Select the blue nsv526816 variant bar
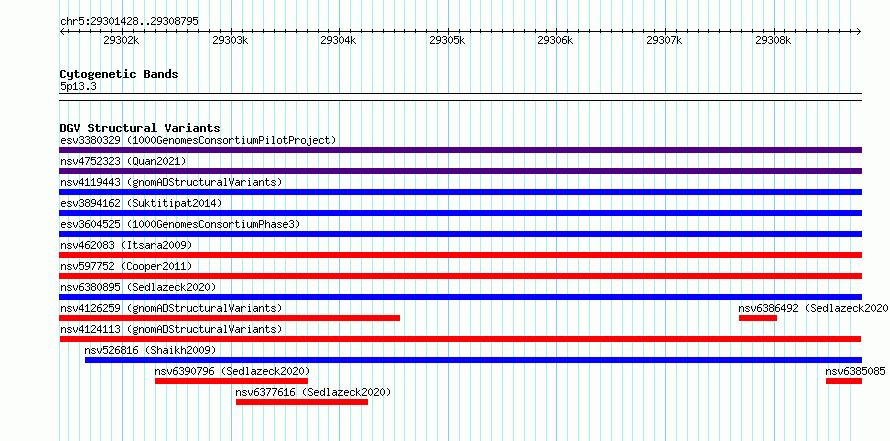Screen dimensions: 890x441 (473, 360)
